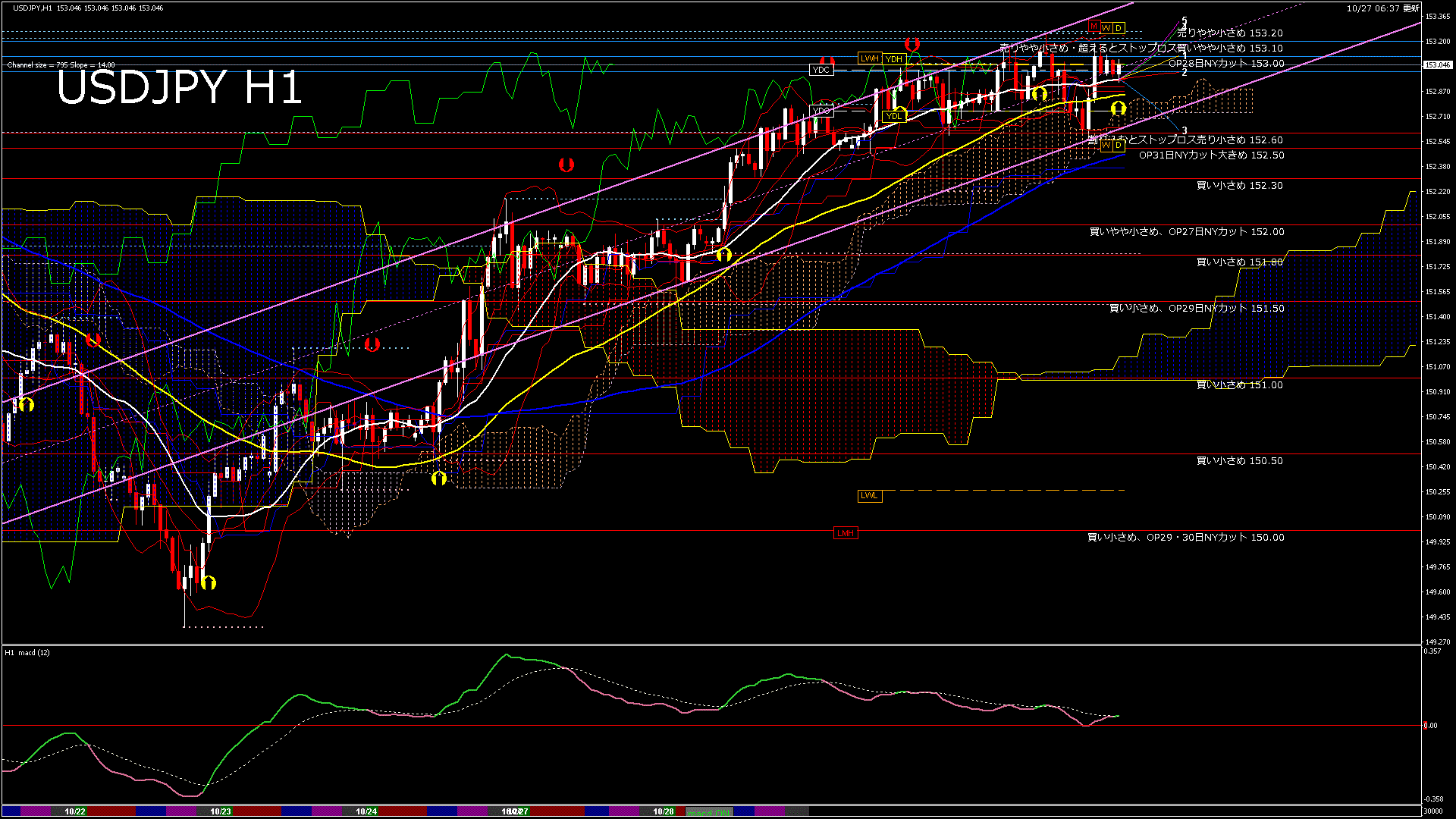Click the YDH yesterday high label
Image resolution: width=1456 pixels, height=819 pixels.
coord(894,59)
